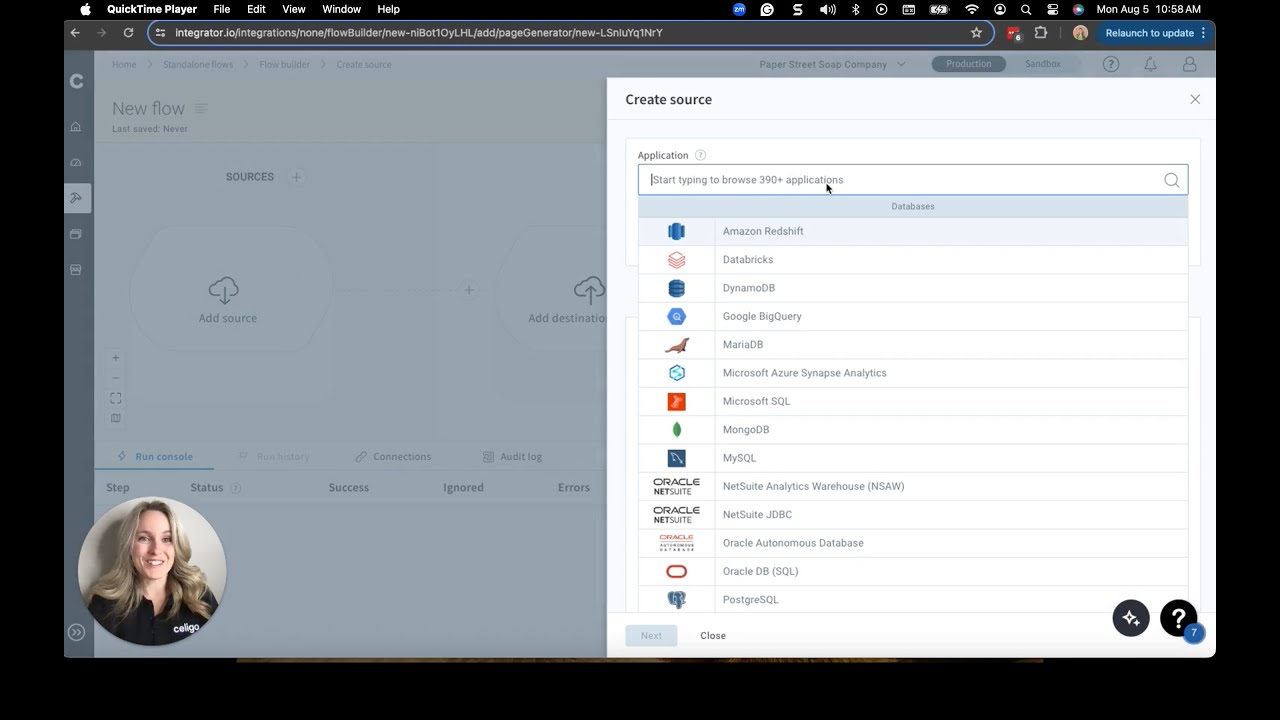Image resolution: width=1280 pixels, height=720 pixels.
Task: Click the Application help question icon
Action: 700,155
